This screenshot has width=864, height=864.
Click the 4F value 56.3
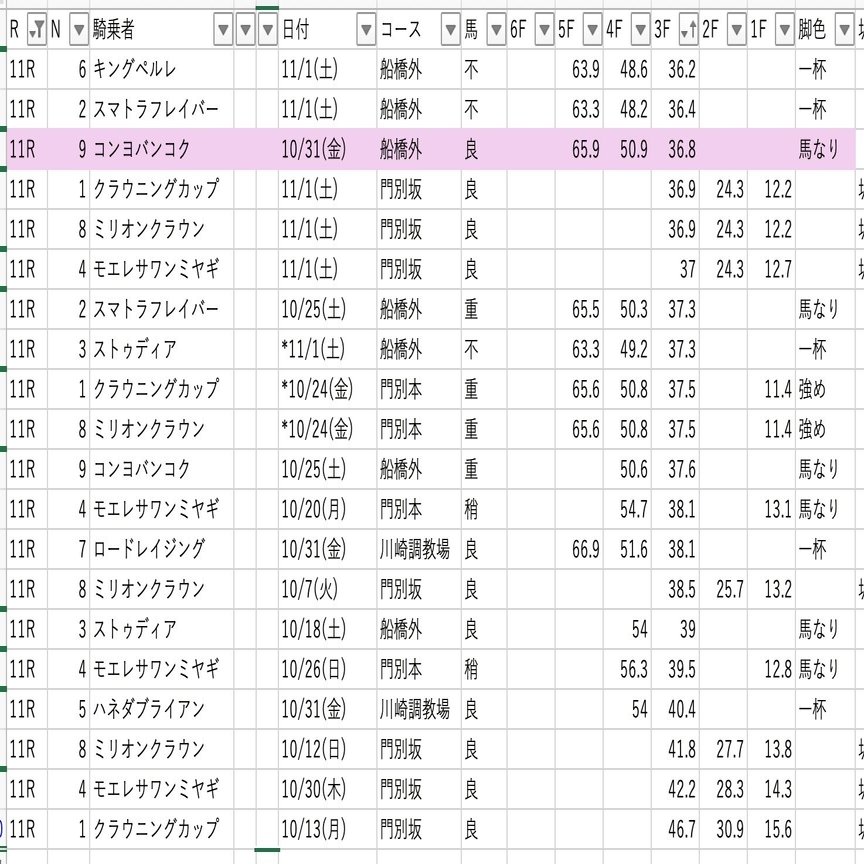[633, 669]
